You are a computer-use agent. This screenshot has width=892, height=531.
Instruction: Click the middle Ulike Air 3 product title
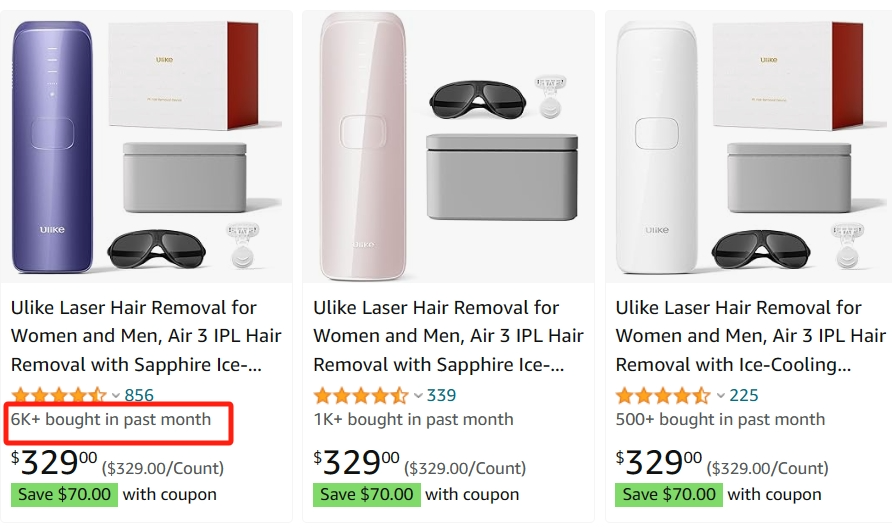[448, 336]
